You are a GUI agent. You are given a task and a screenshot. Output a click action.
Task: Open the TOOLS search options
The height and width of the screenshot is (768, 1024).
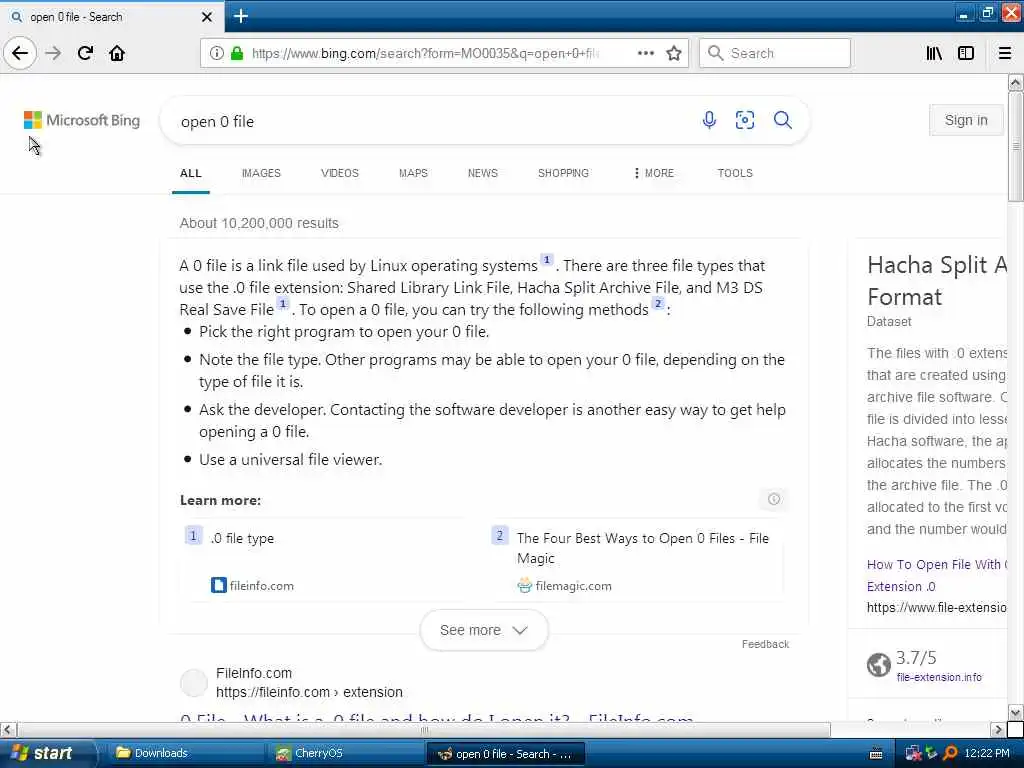(735, 173)
